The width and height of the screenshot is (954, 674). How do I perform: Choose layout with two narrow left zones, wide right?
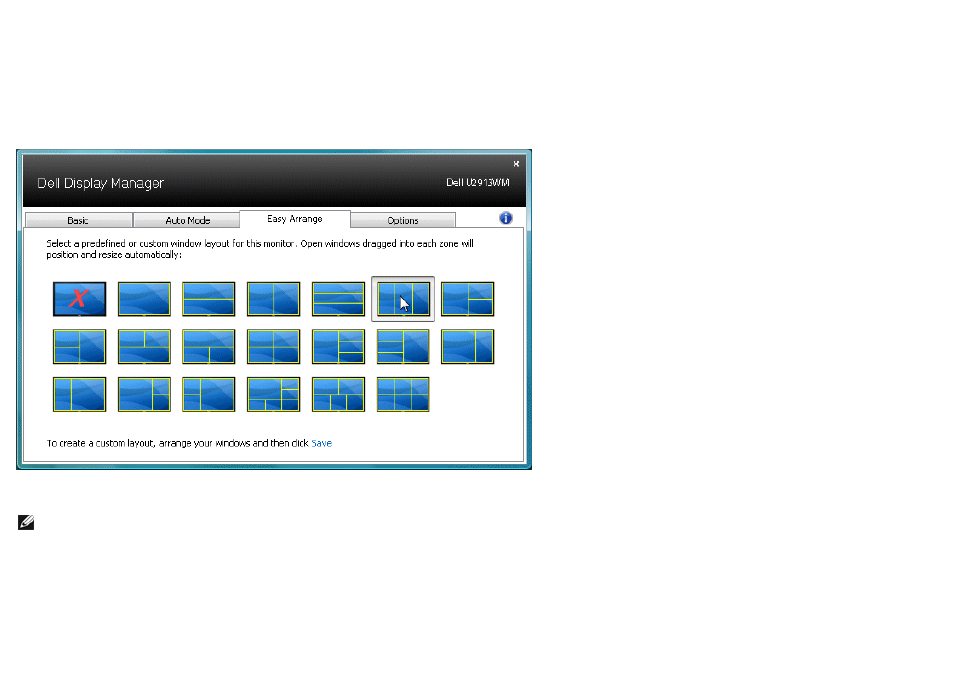click(209, 394)
